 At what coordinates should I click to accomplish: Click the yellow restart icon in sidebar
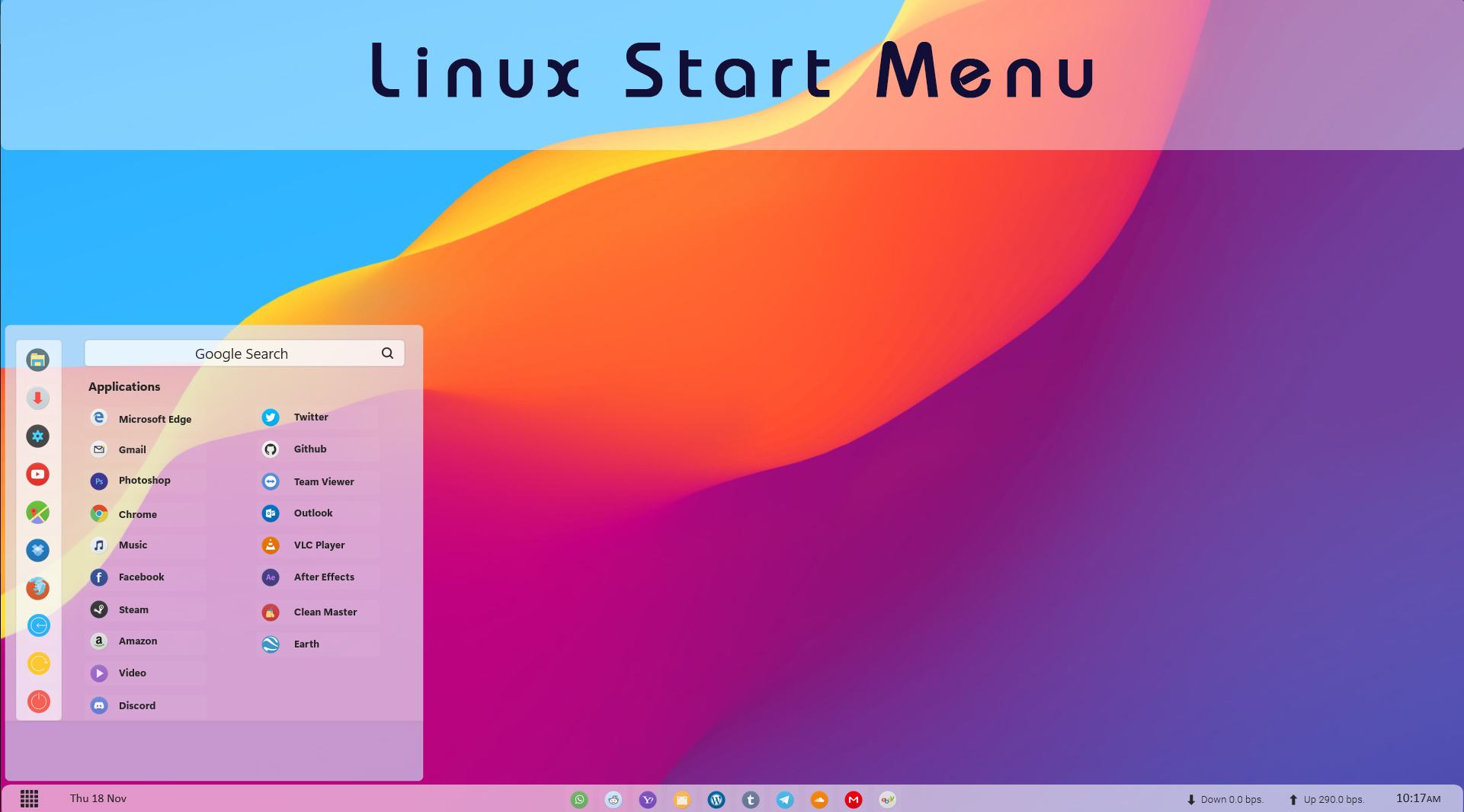38,663
